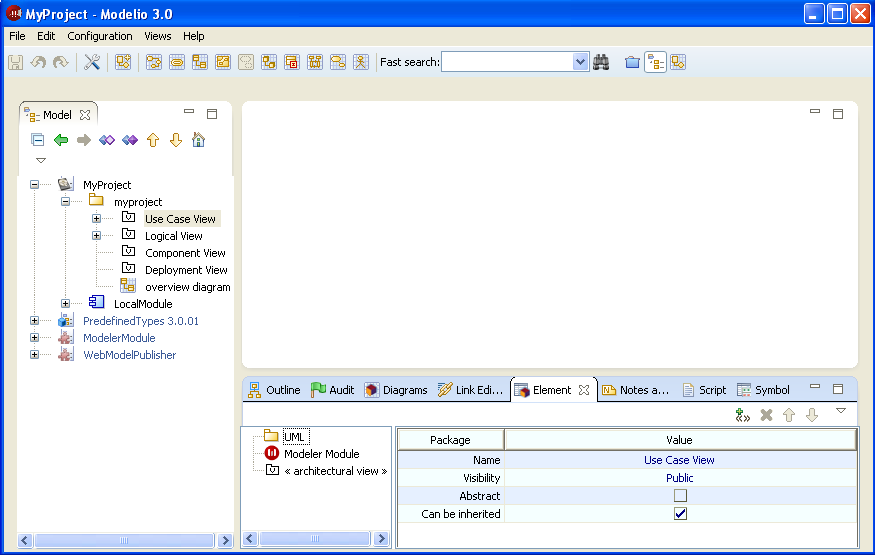Viewport: 875px width, 555px height.
Task: Close the Model tab
Action: click(85, 115)
